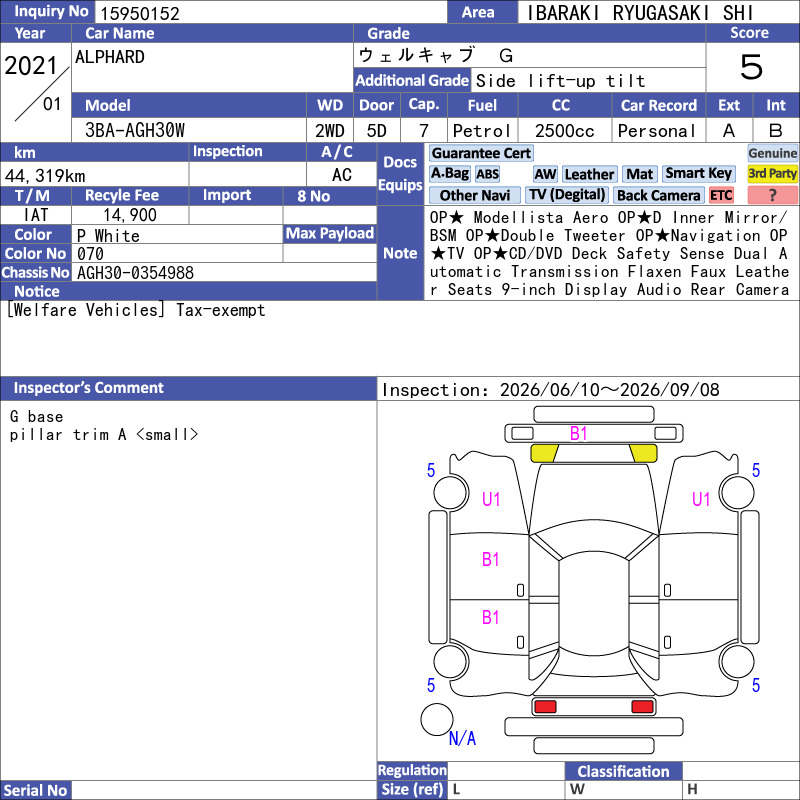800x800 pixels.
Task: Click the color value P White
Action: [x=108, y=235]
